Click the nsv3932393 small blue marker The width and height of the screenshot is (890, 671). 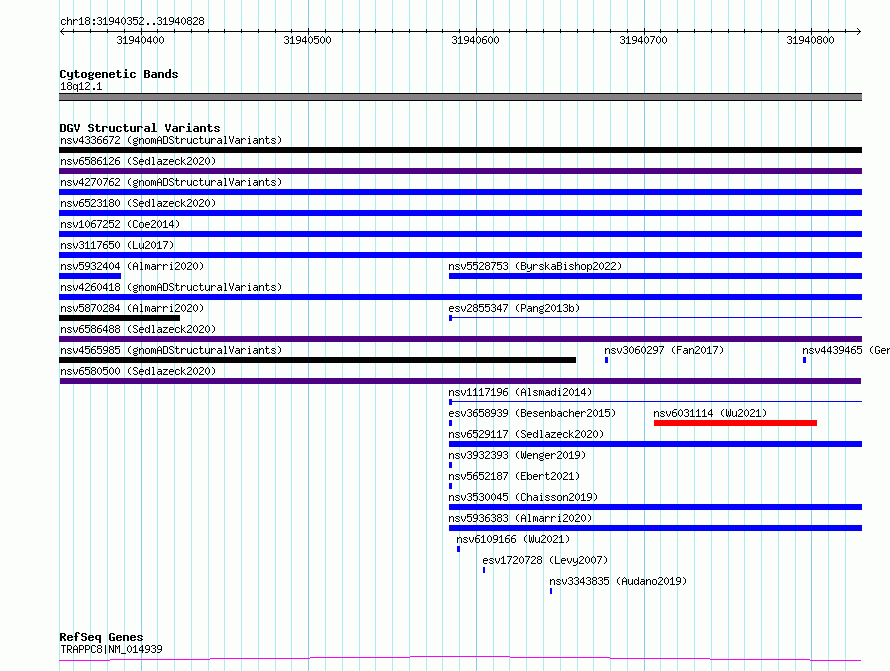[x=451, y=465]
